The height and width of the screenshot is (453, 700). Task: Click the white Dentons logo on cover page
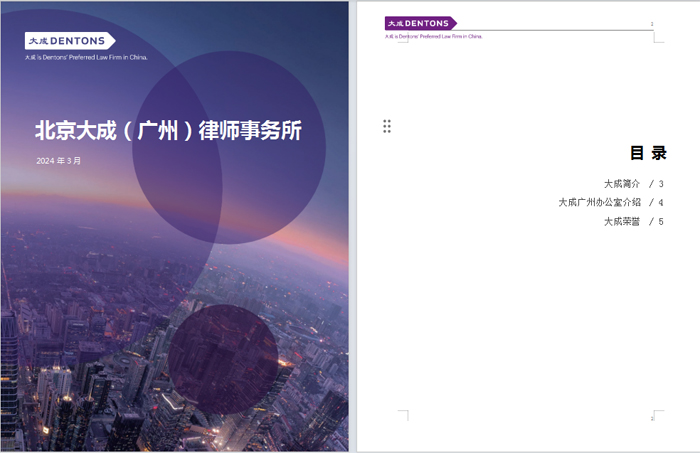click(70, 41)
